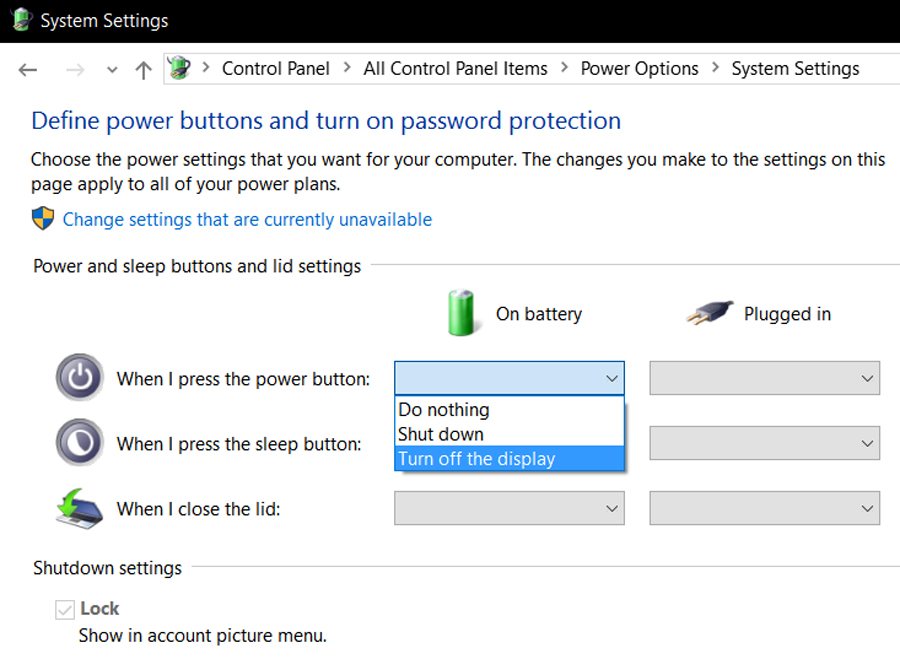
Task: Click the green battery icon
Action: tap(461, 313)
